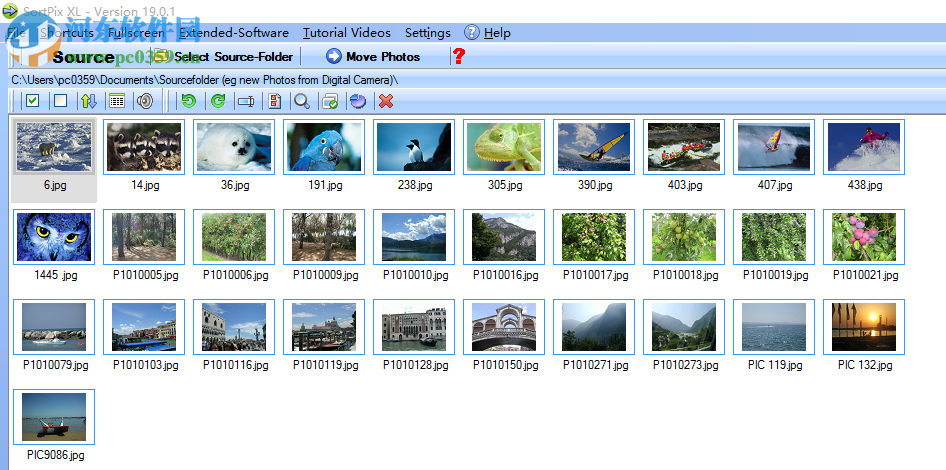Select the P1010116.jpg thumbnail
The height and width of the screenshot is (470, 946).
pyautogui.click(x=234, y=327)
